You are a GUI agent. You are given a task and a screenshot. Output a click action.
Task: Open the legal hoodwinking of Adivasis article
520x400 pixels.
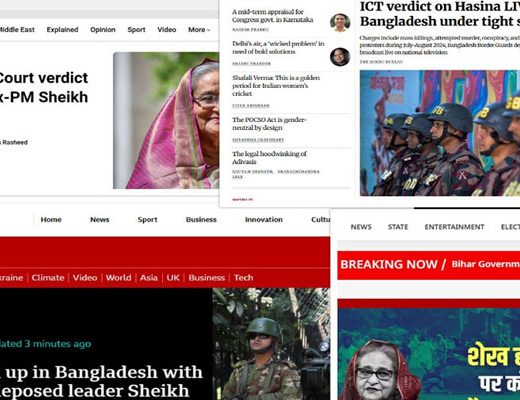tap(269, 158)
